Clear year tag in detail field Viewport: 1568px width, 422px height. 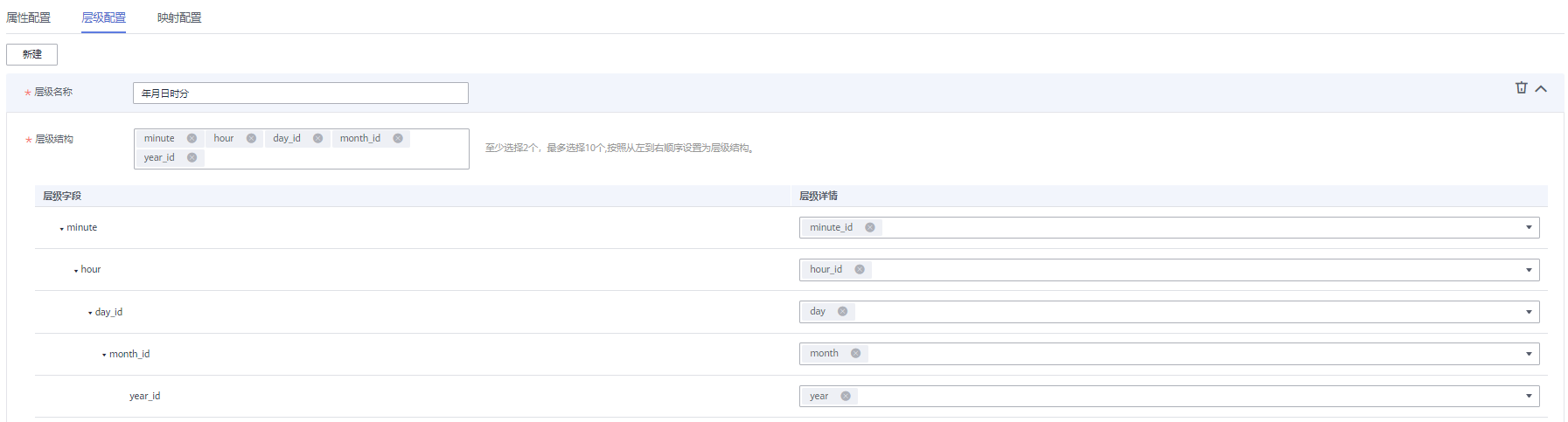click(846, 396)
